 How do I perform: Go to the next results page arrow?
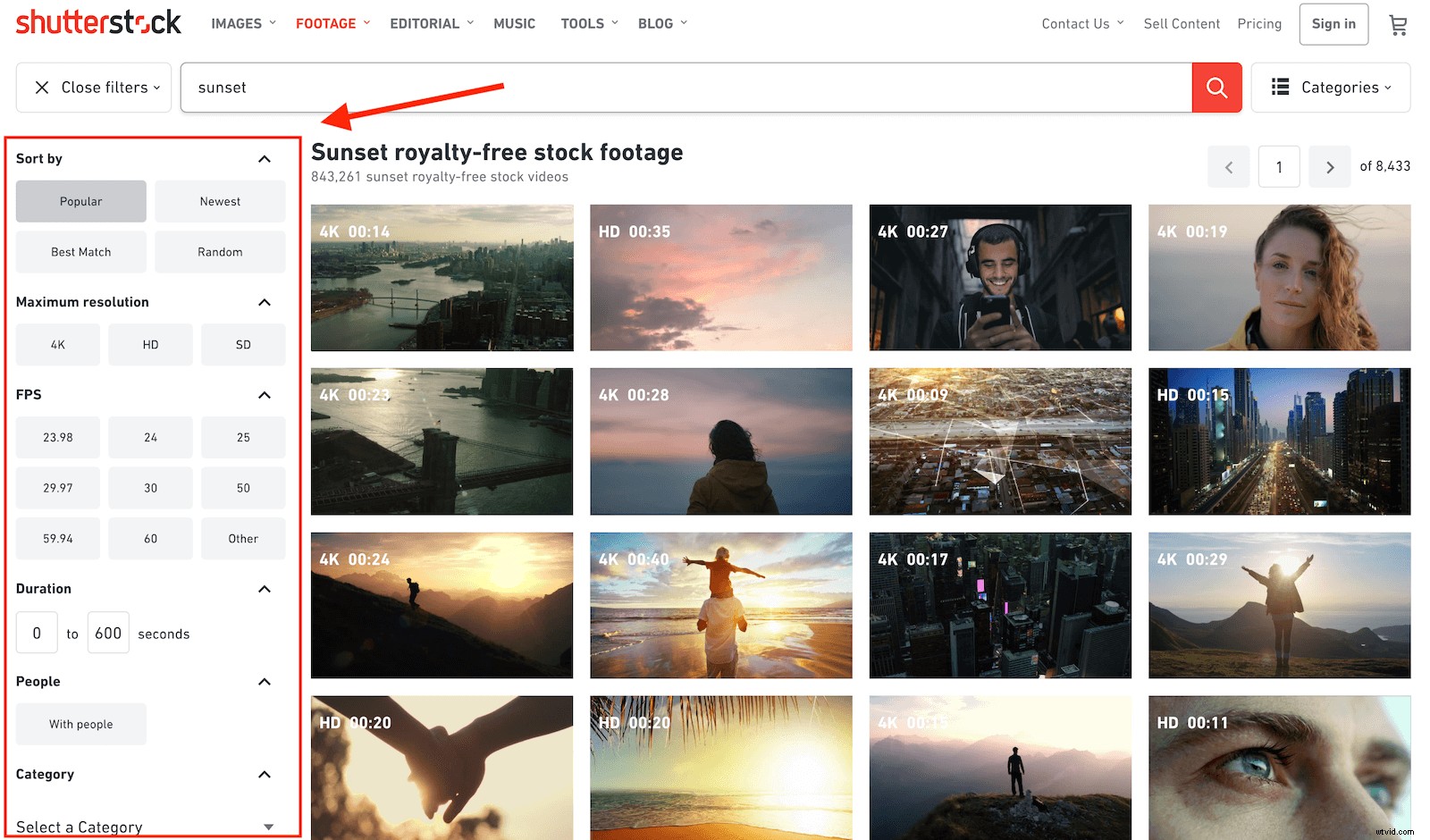pos(1330,166)
